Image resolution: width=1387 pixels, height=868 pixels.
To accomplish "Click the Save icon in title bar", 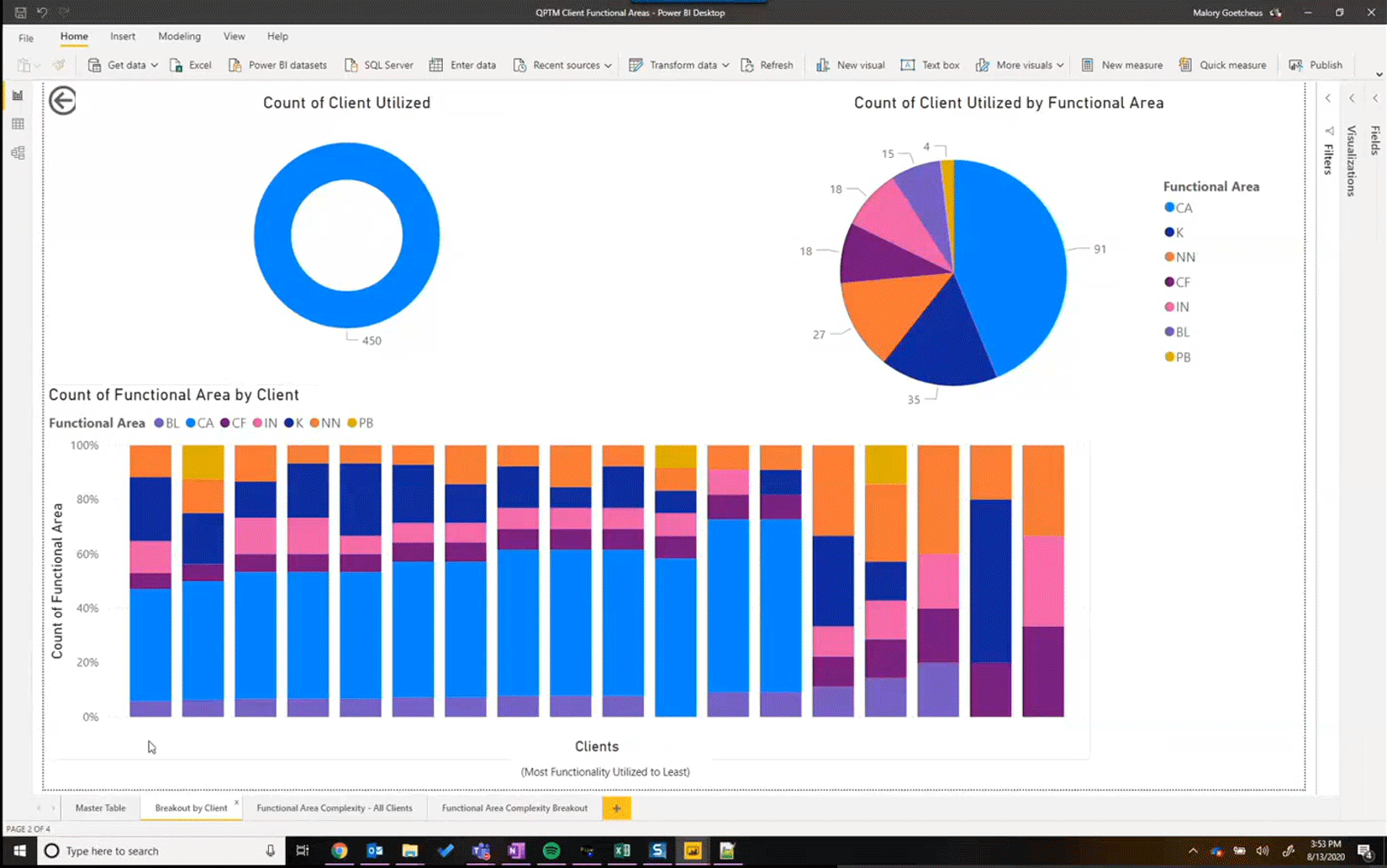I will [20, 13].
